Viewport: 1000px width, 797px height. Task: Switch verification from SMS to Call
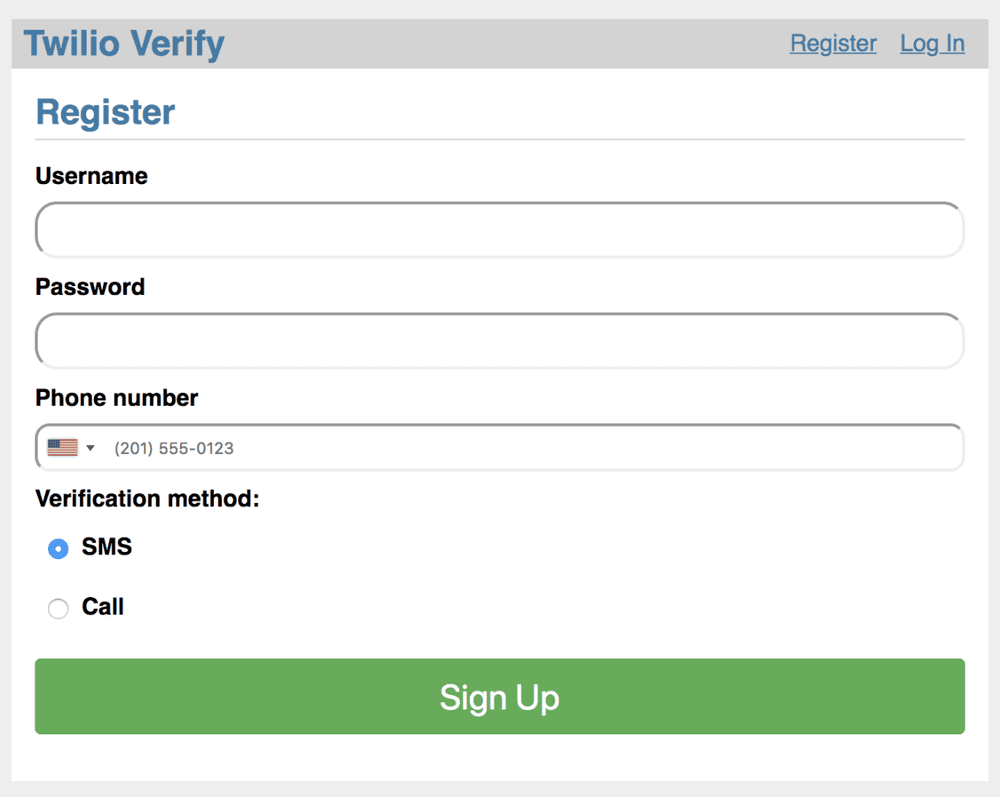point(58,608)
